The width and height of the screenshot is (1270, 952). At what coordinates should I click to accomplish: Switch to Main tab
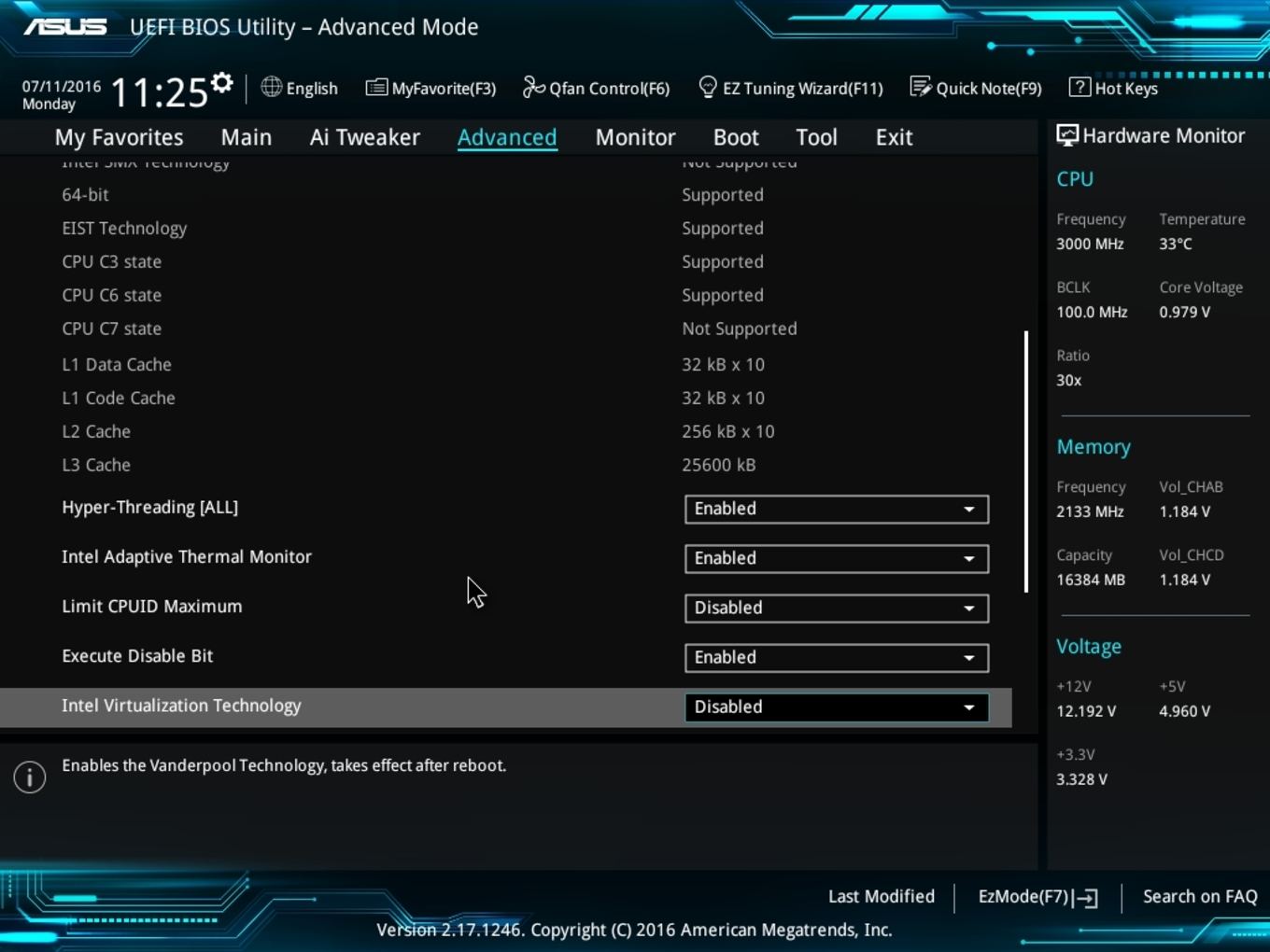tap(247, 137)
